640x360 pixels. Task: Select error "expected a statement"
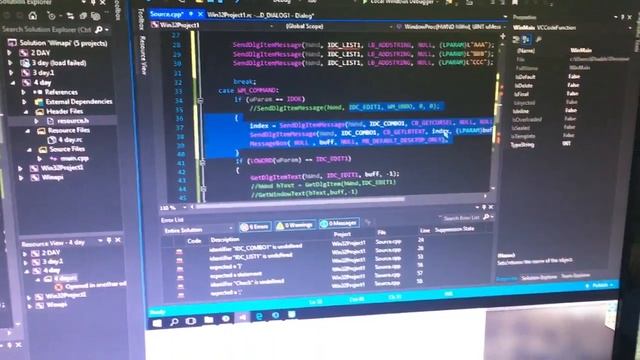236,276
